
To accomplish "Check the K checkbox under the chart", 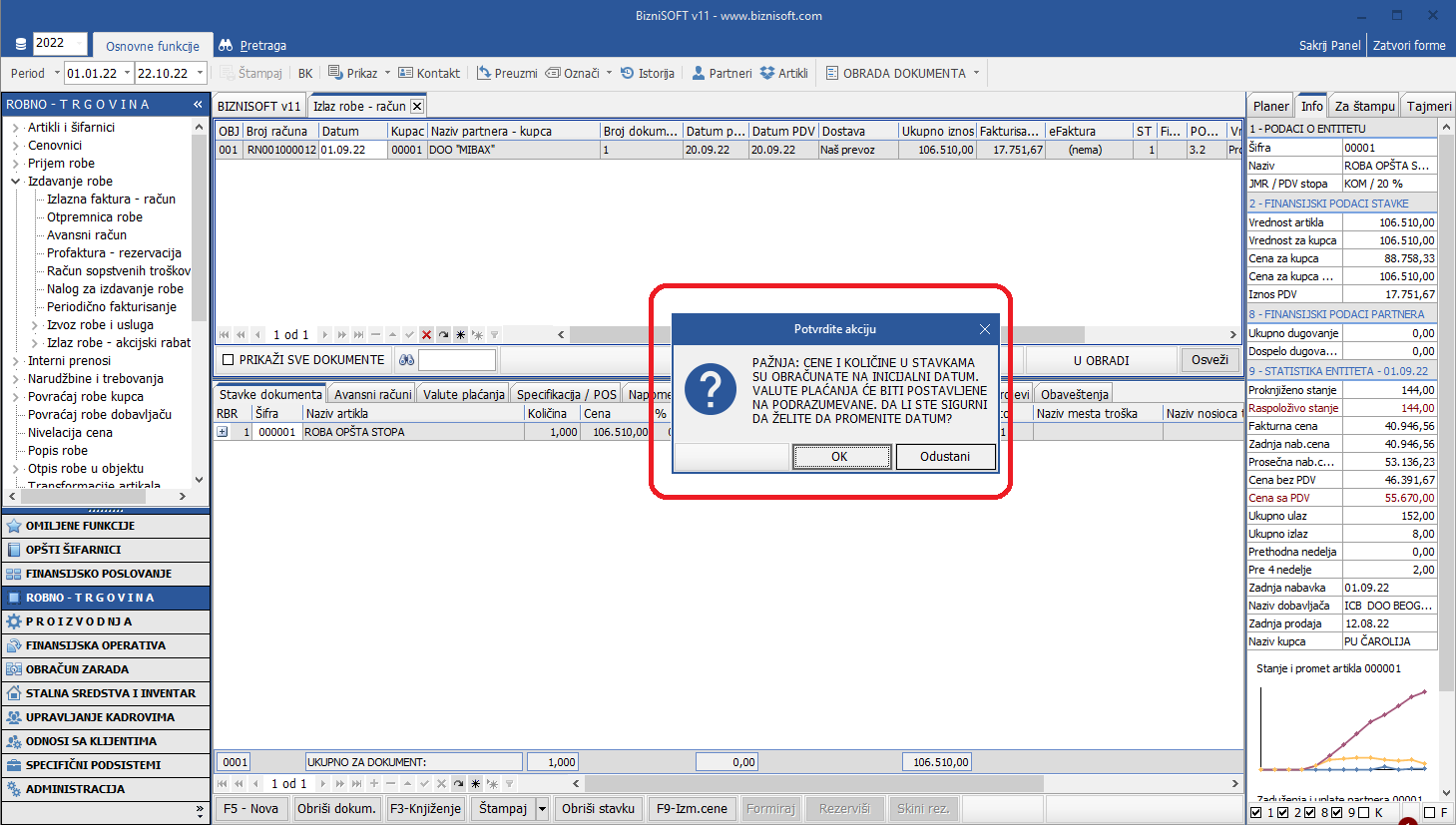I will (1363, 813).
